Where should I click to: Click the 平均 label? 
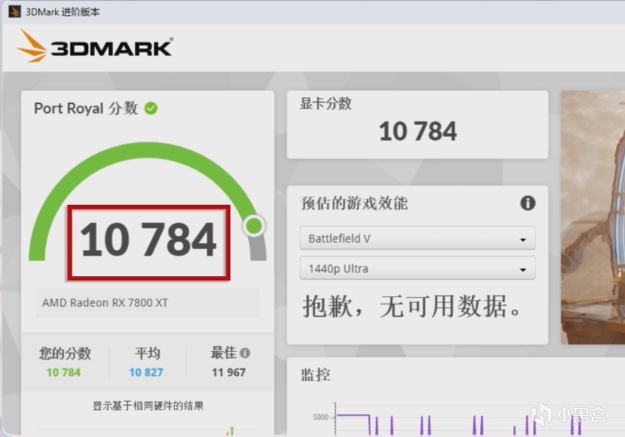[x=147, y=353]
